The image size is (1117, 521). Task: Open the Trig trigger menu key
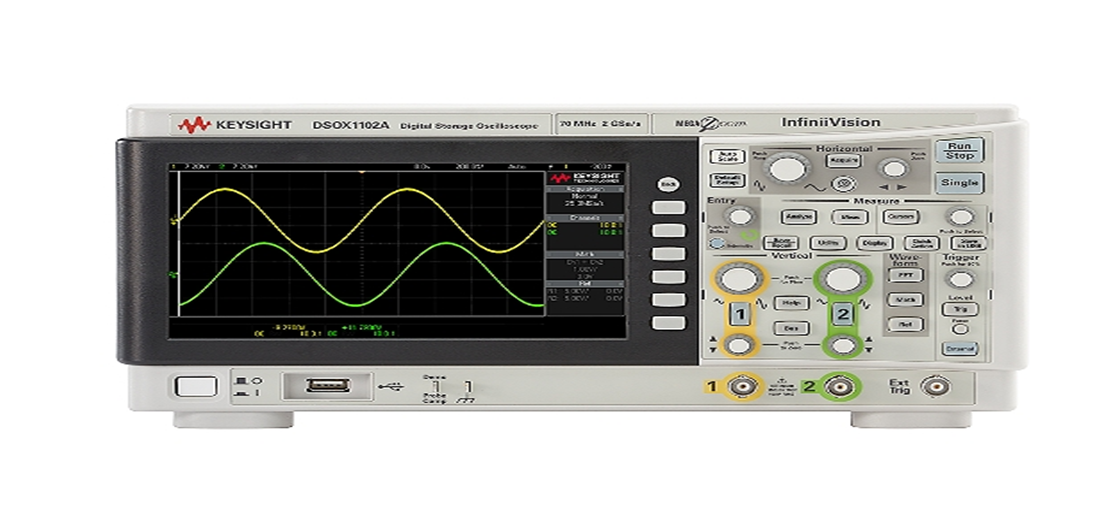pos(960,309)
